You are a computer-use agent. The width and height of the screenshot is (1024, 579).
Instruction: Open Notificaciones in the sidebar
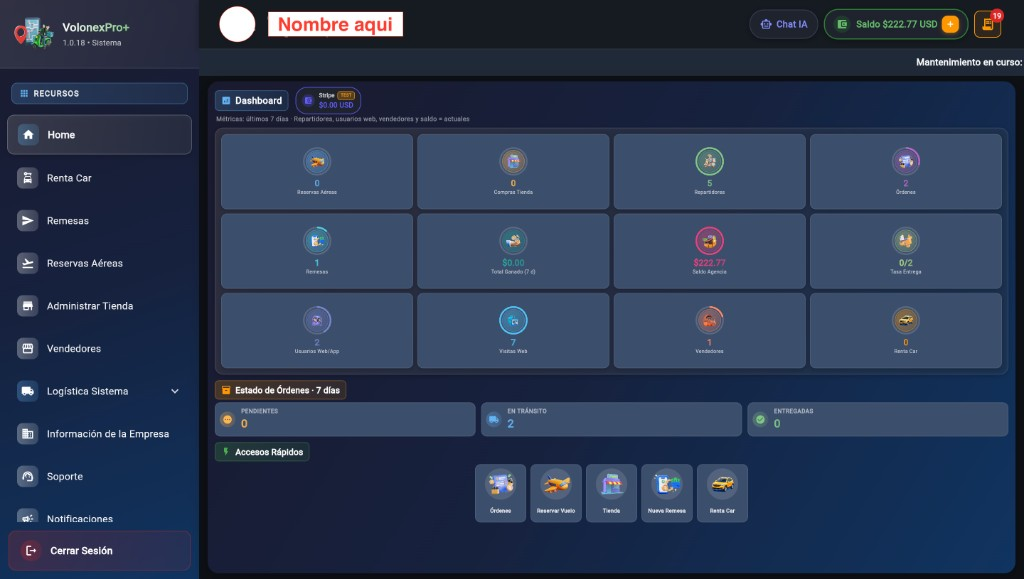coord(99,518)
